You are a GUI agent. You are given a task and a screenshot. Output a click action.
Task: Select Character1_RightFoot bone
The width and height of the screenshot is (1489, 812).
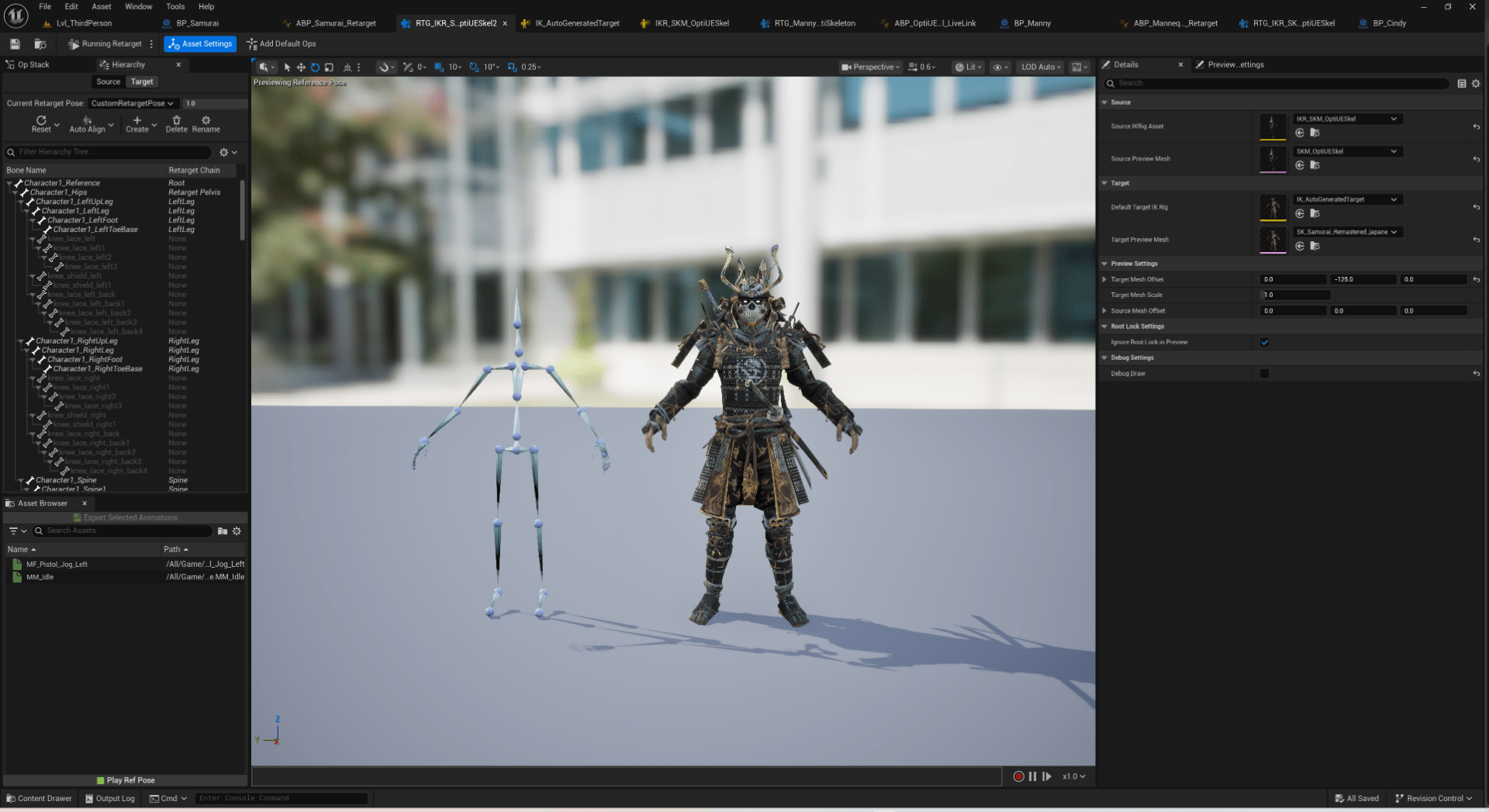(x=85, y=360)
